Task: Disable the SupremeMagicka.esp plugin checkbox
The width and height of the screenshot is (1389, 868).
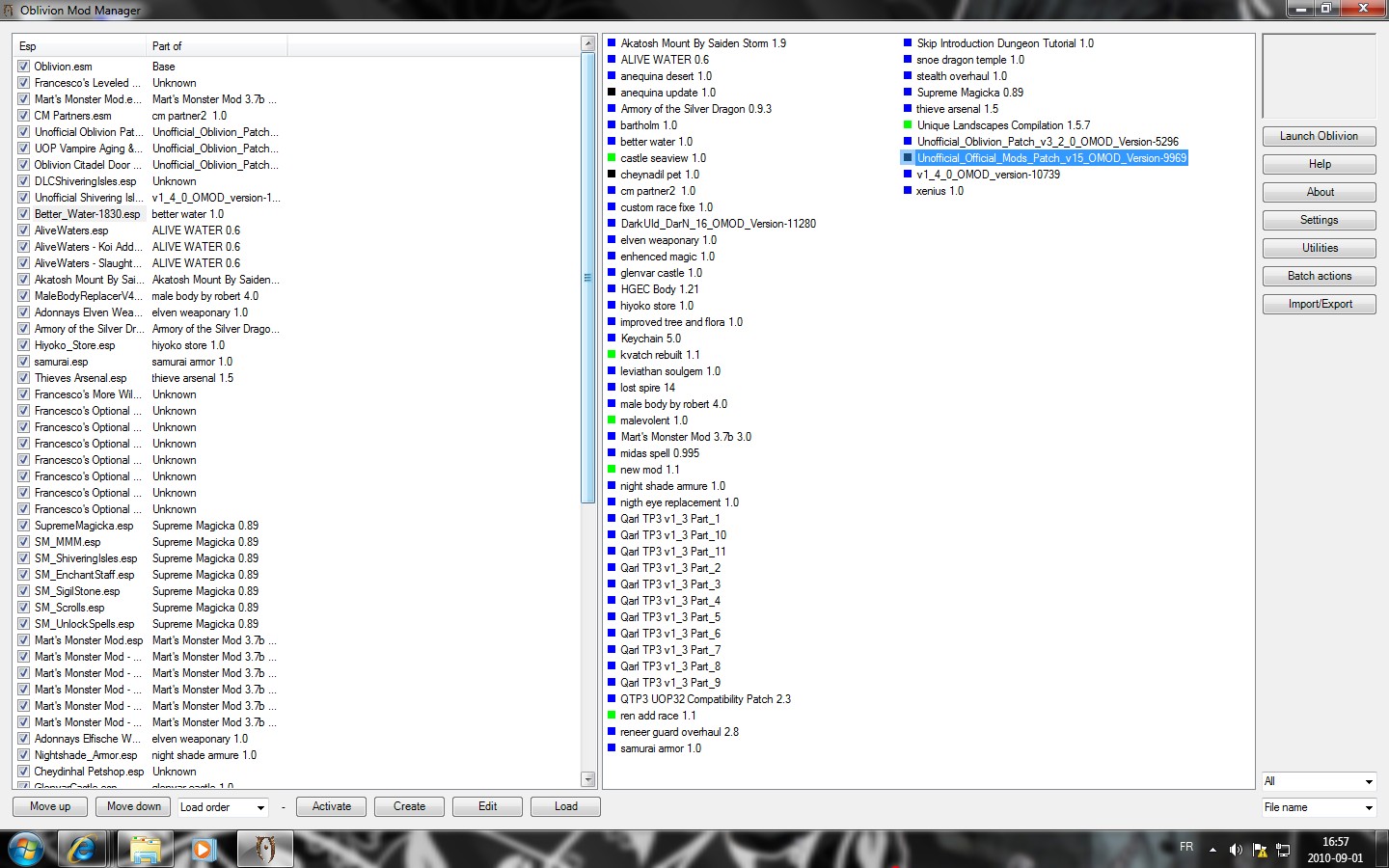Action: point(23,526)
